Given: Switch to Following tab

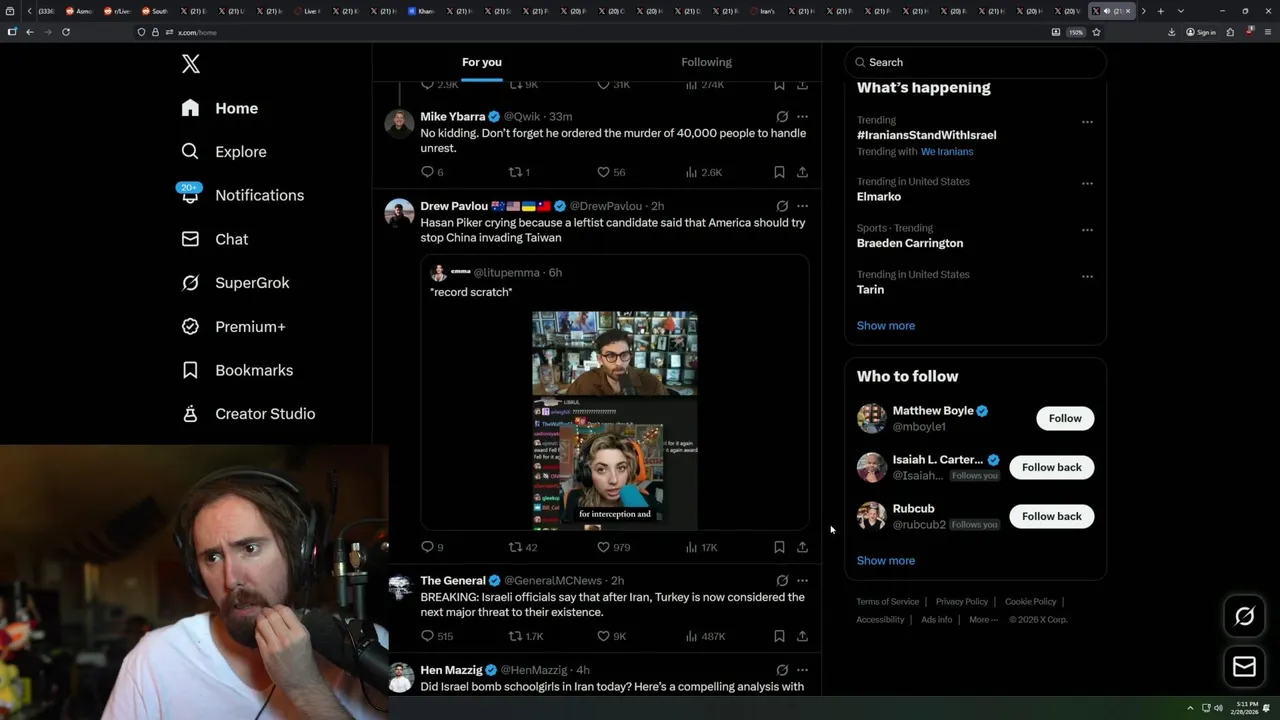Looking at the screenshot, I should coord(706,62).
